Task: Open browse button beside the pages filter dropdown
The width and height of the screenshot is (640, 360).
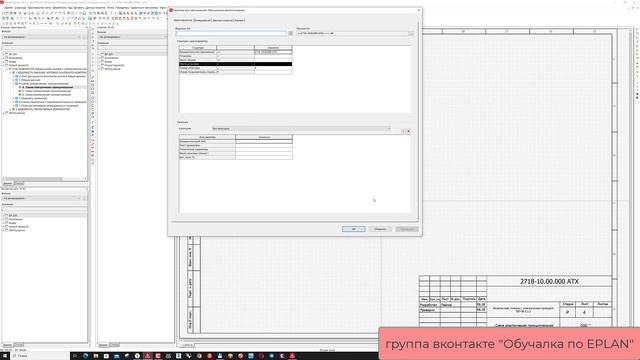Action: point(84,37)
